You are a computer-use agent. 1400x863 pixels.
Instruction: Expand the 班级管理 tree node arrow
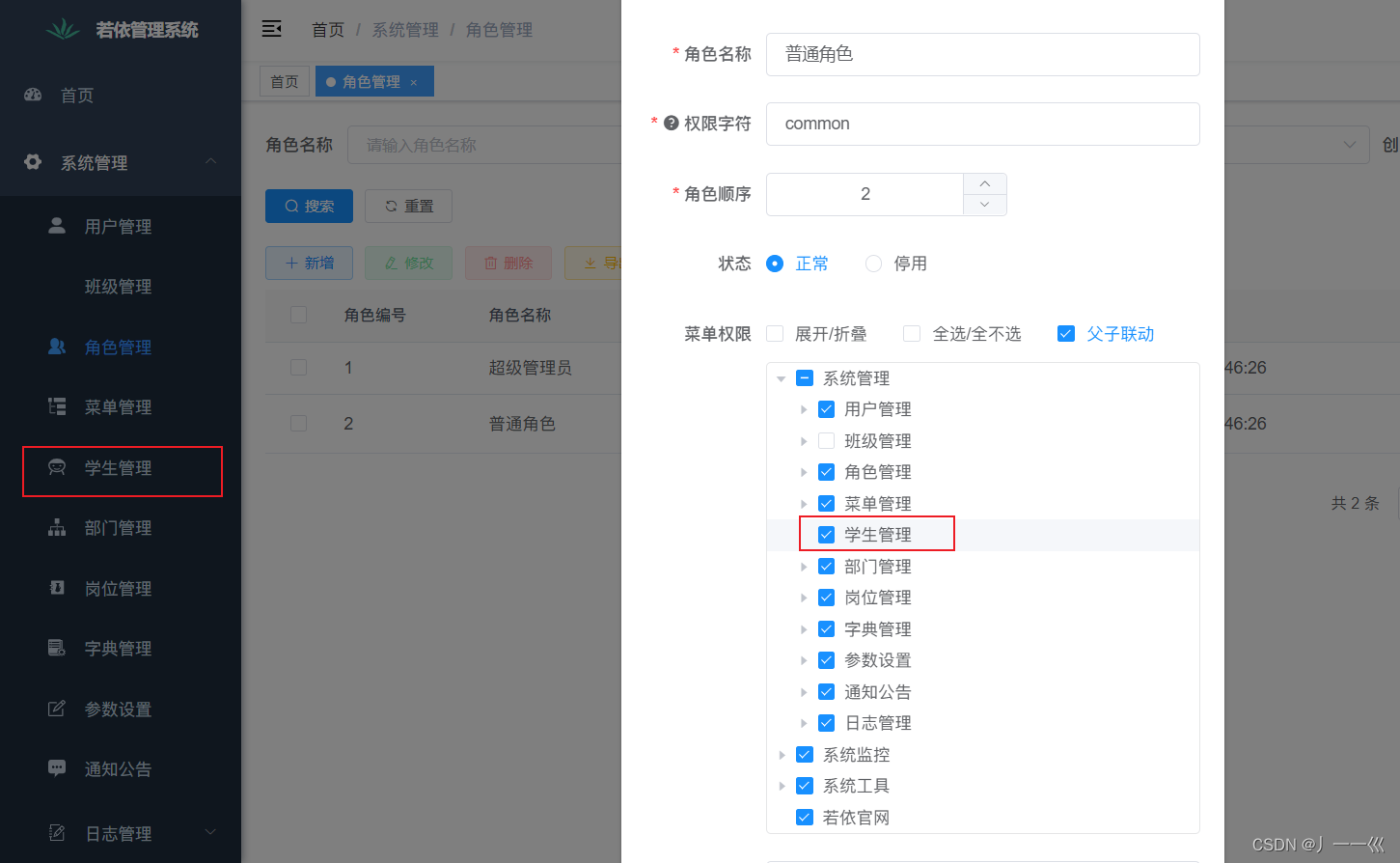click(x=804, y=441)
